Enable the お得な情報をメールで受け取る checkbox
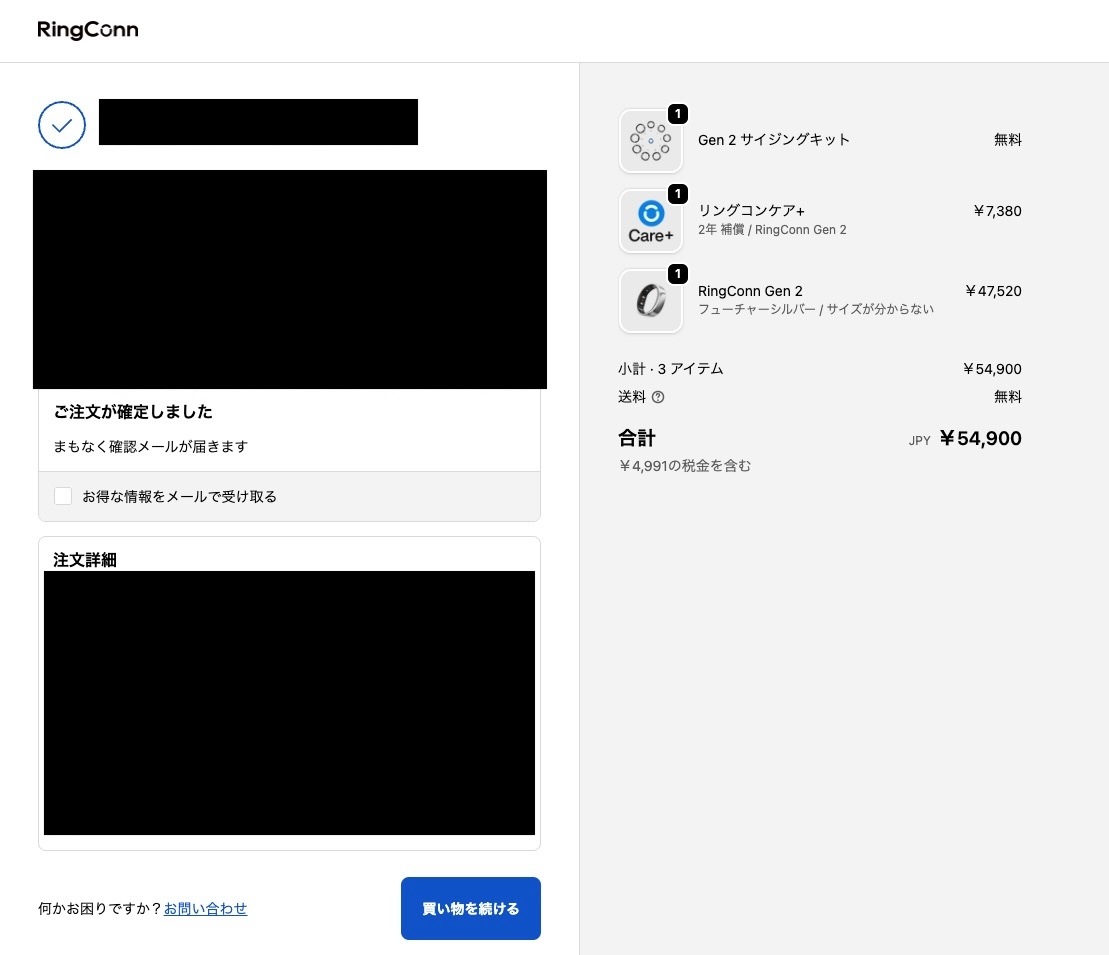 point(63,496)
